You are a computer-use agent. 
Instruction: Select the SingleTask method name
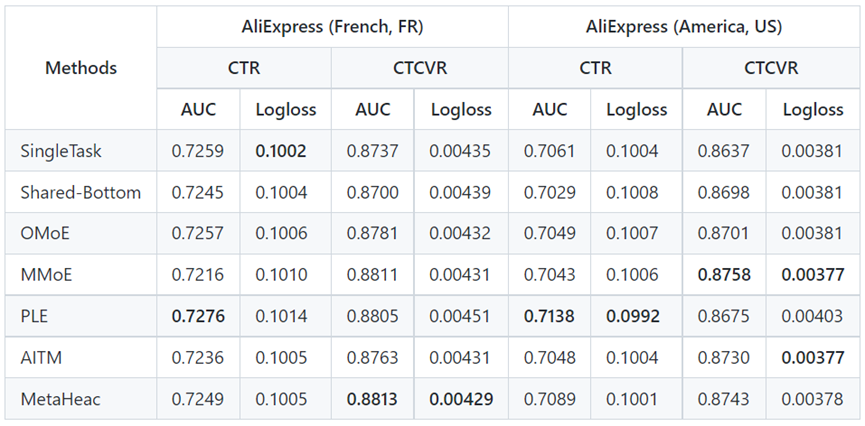tap(59, 150)
